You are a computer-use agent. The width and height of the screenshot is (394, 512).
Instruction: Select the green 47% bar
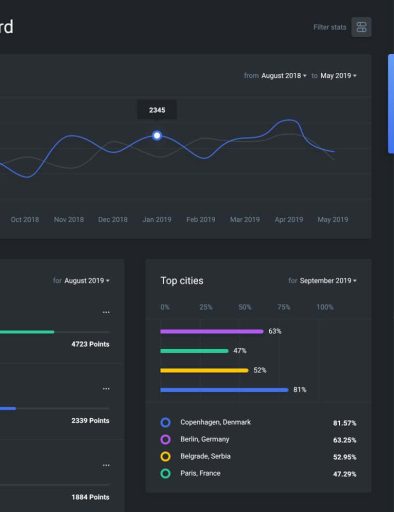coord(194,351)
